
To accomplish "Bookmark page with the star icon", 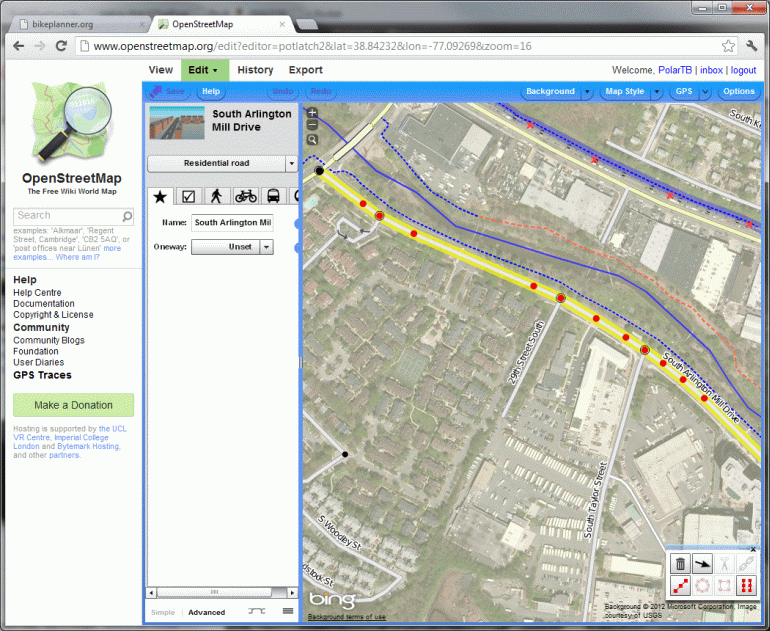I will pos(728,46).
